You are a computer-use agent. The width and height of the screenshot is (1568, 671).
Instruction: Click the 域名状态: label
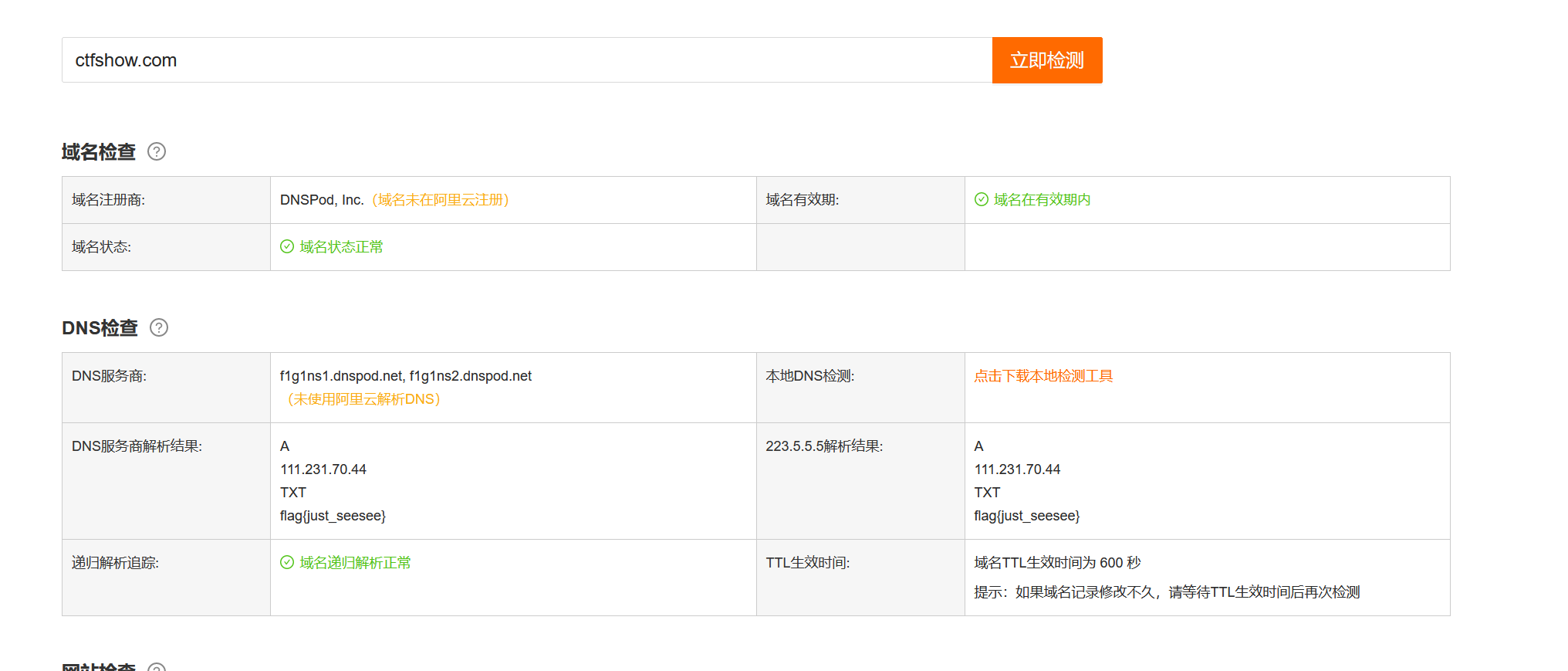(101, 247)
